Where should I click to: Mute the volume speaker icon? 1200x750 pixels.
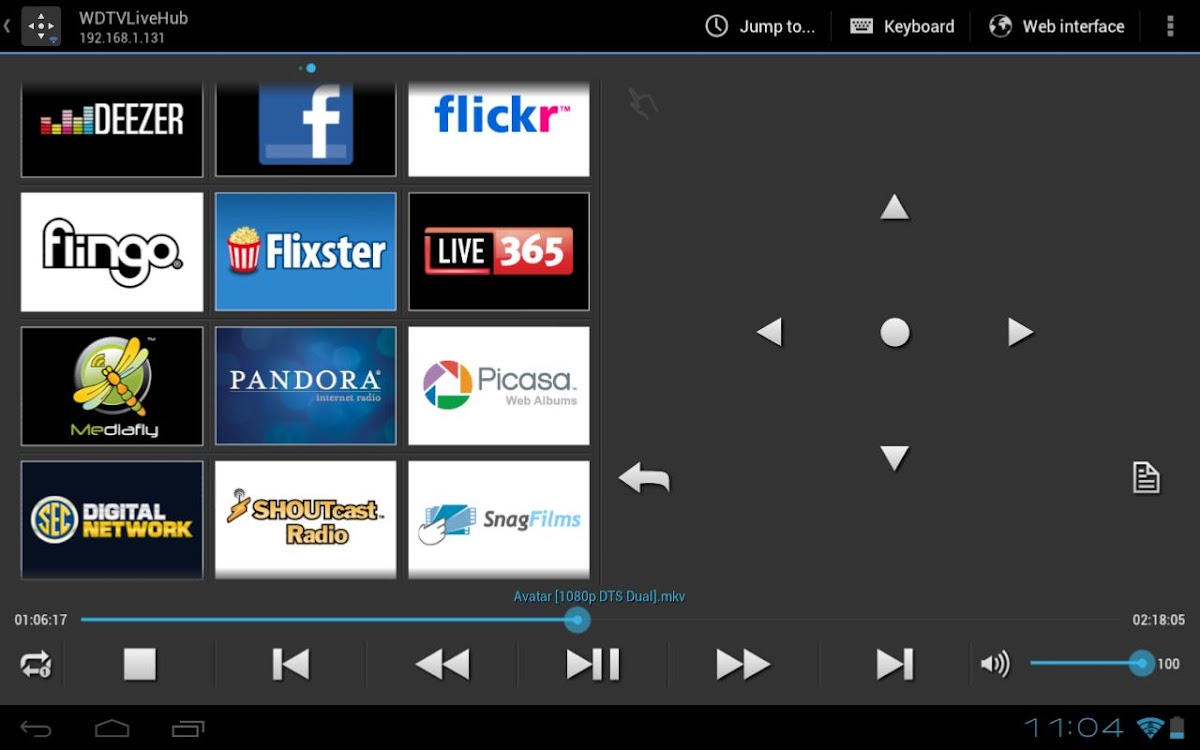click(x=995, y=664)
